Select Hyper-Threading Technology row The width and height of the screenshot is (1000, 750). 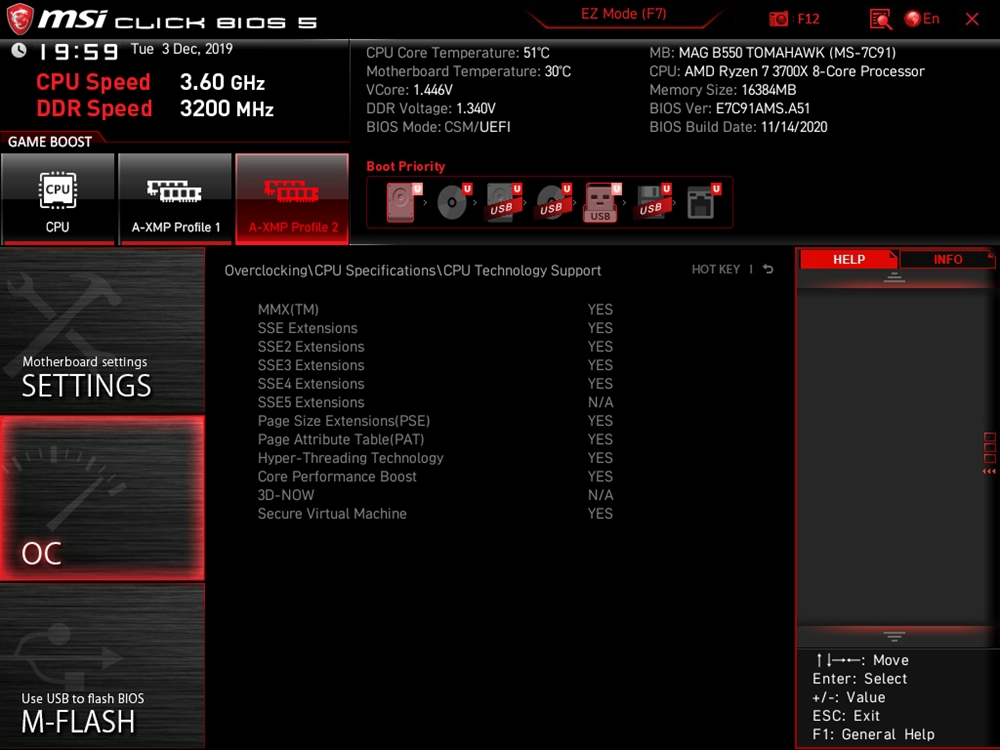tap(435, 457)
